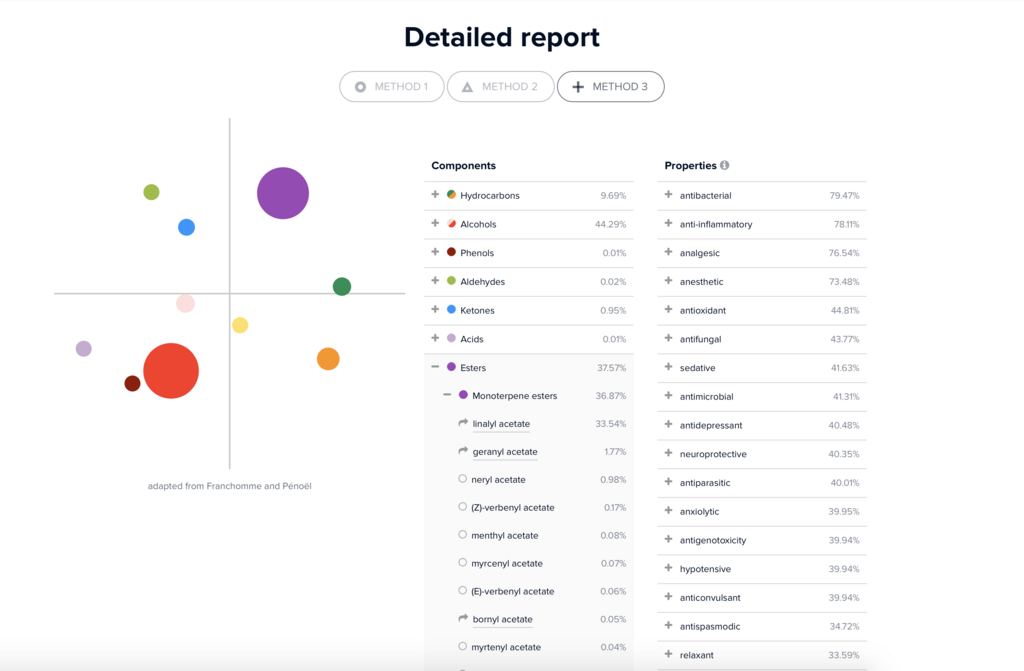
Task: Expand the Alcohols component row
Action: (x=435, y=223)
